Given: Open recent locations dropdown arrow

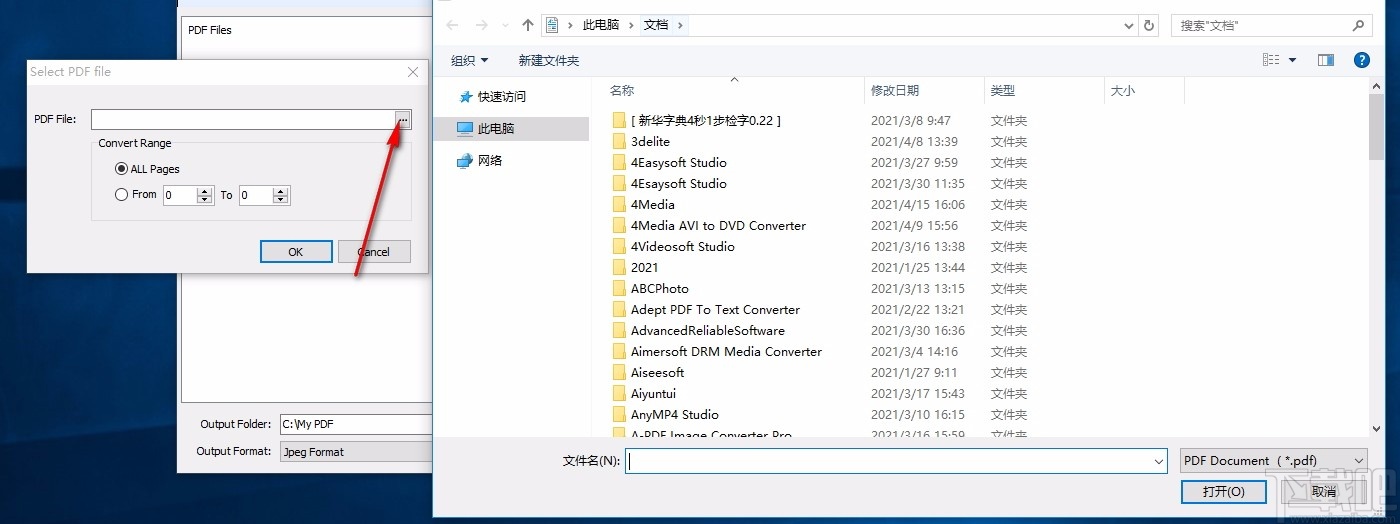Looking at the screenshot, I should pos(507,26).
